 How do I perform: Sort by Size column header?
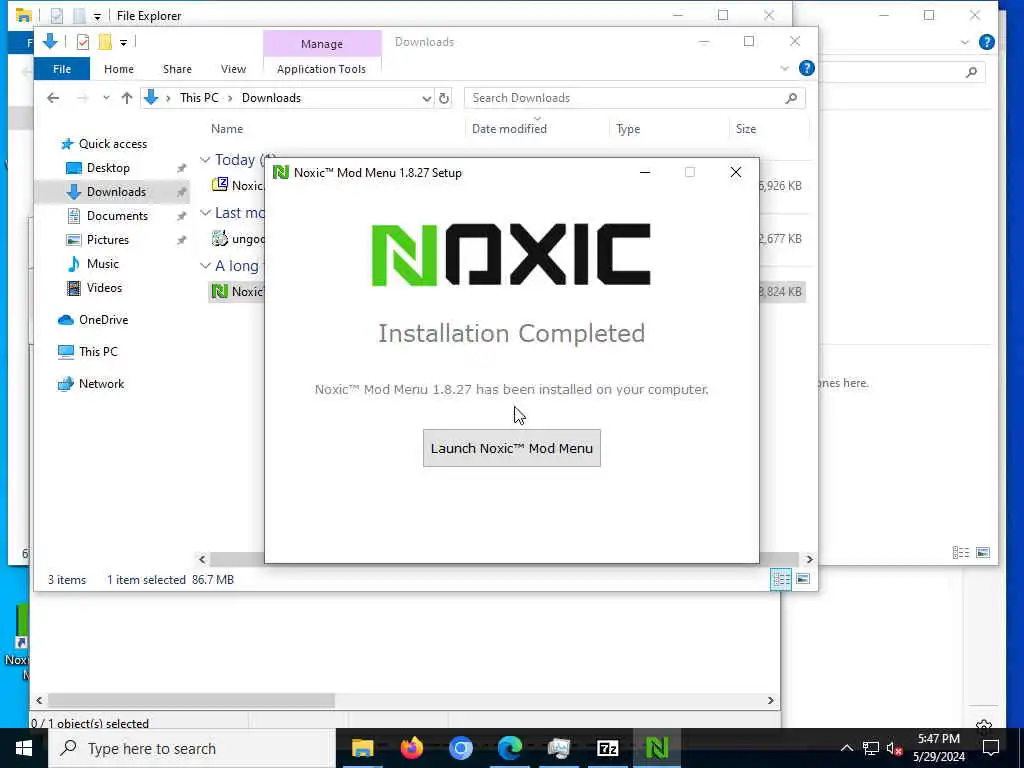[x=746, y=129]
